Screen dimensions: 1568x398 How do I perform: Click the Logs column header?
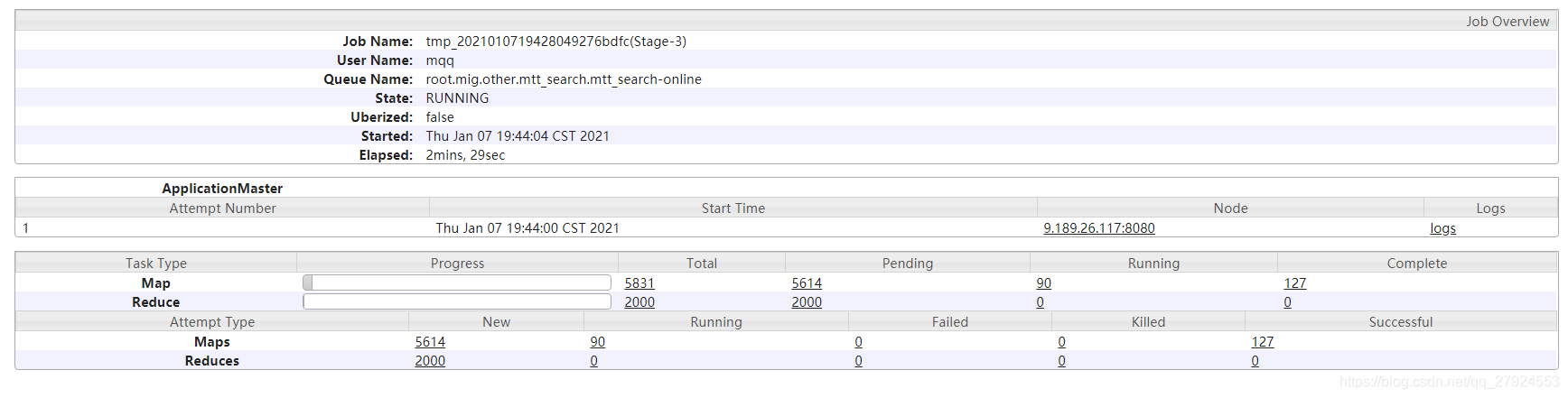(x=1490, y=208)
